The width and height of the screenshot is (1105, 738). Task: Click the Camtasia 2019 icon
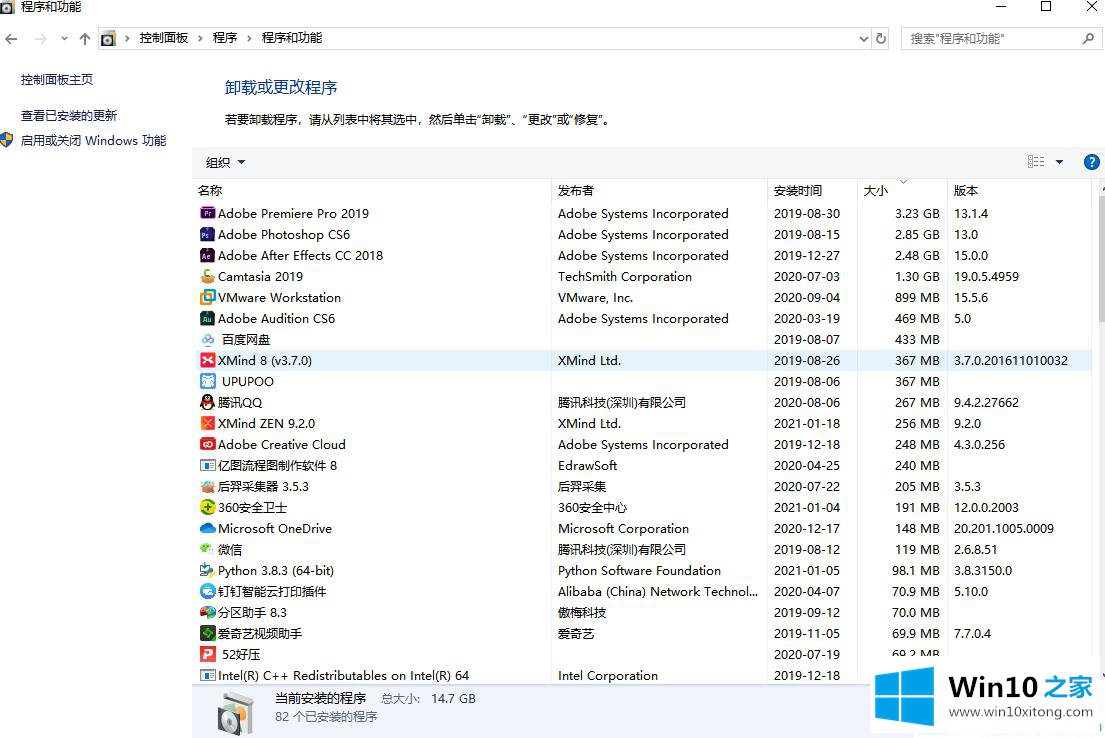tap(207, 276)
